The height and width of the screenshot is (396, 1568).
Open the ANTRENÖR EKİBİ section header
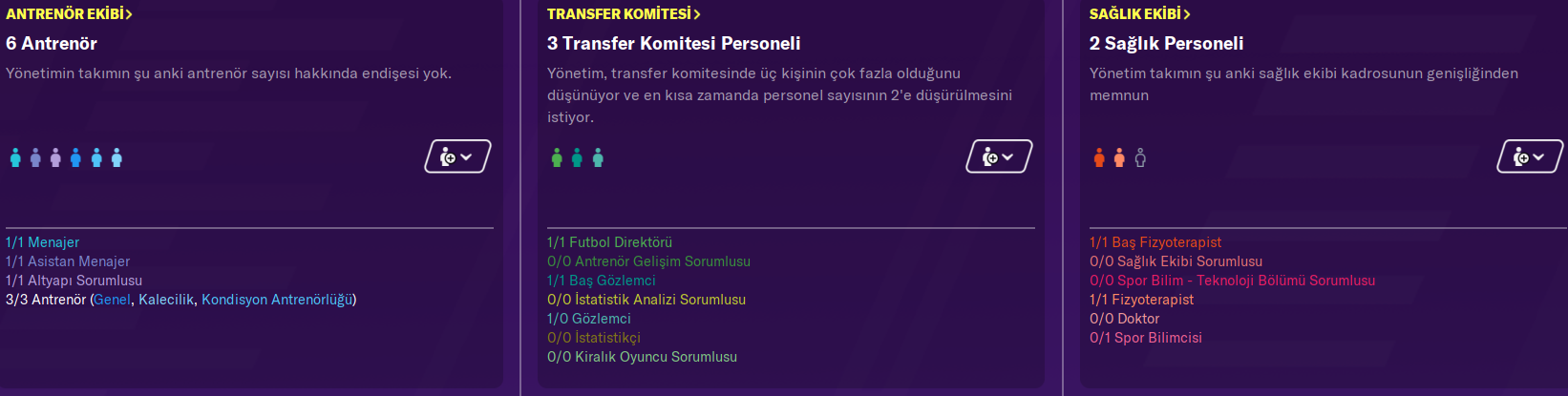tap(69, 14)
